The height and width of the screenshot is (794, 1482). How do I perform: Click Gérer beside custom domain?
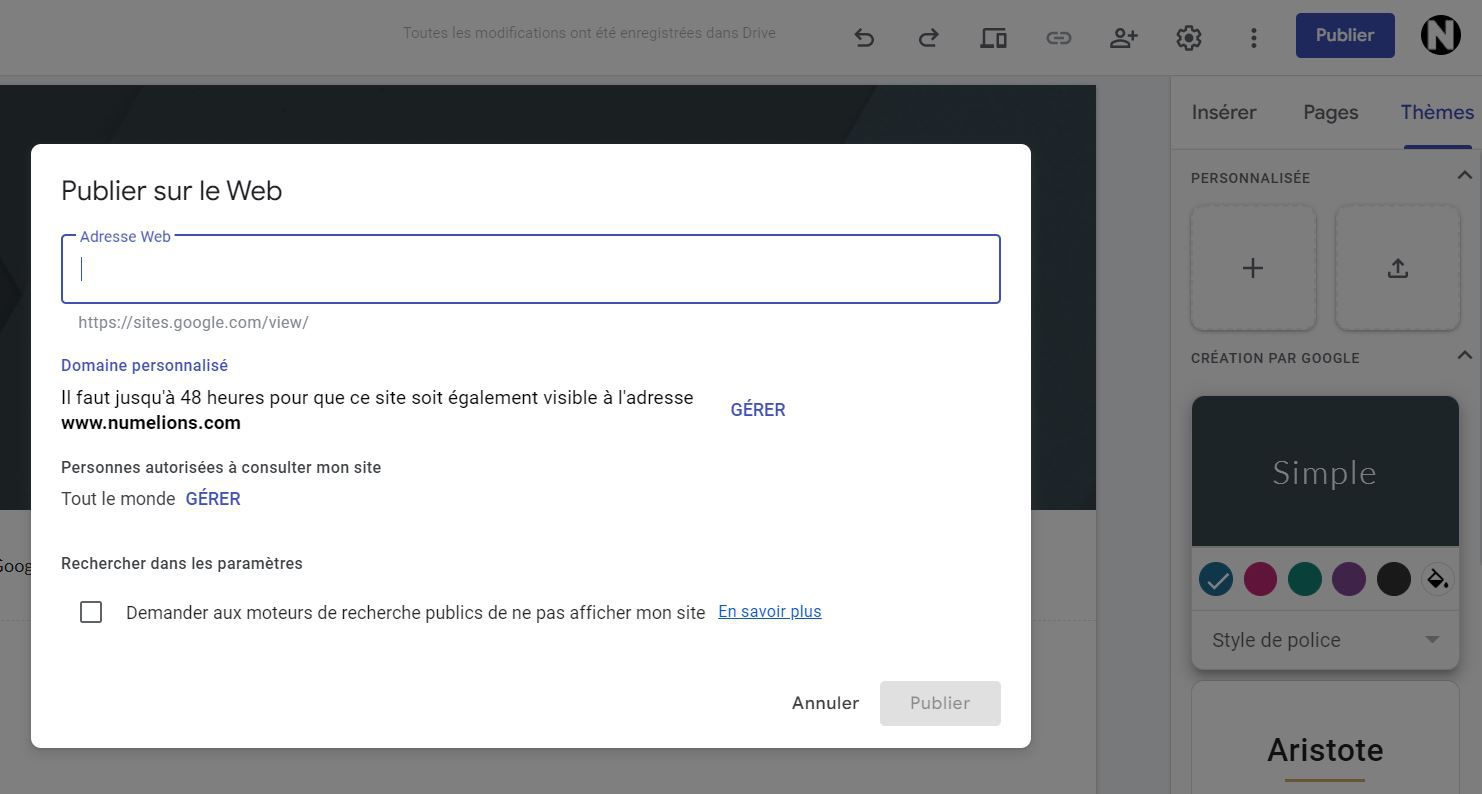(758, 410)
